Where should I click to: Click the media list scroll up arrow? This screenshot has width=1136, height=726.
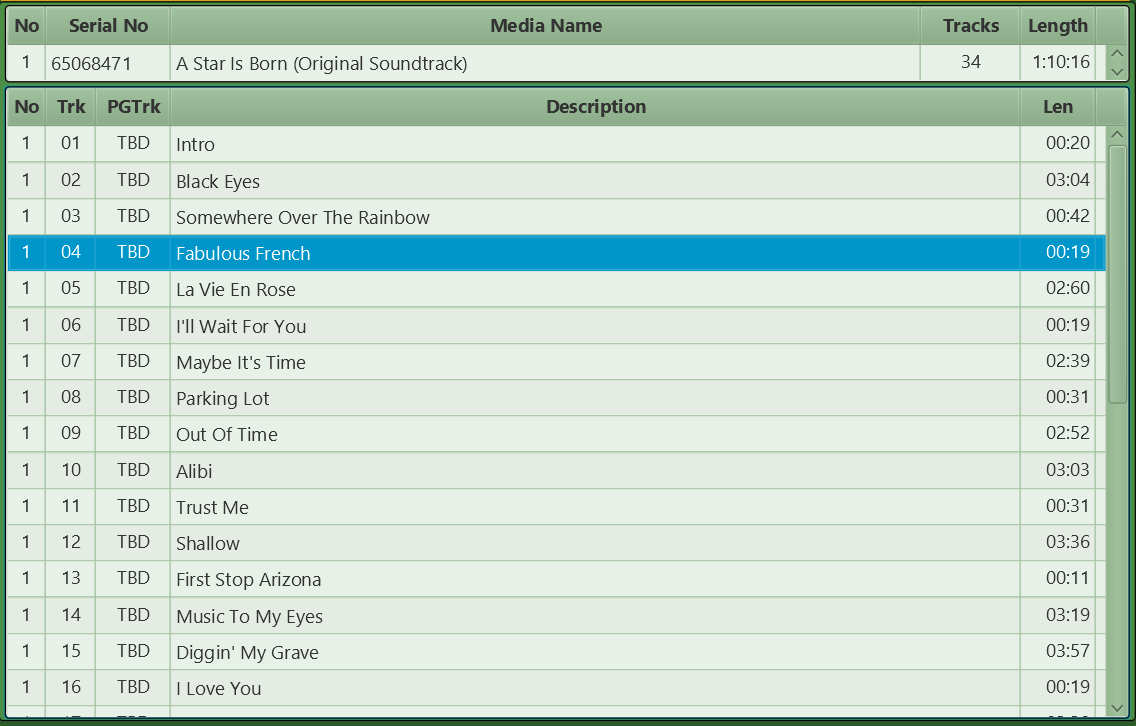[1117, 54]
